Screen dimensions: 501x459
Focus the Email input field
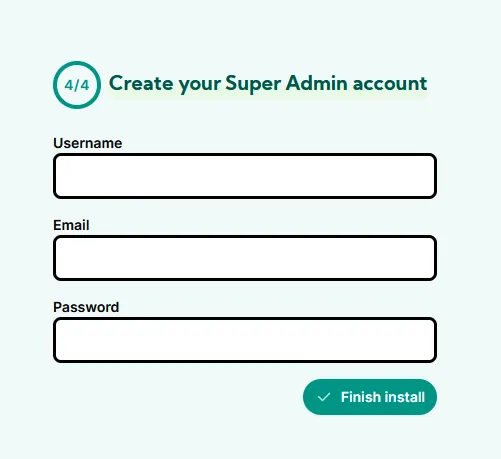245,258
